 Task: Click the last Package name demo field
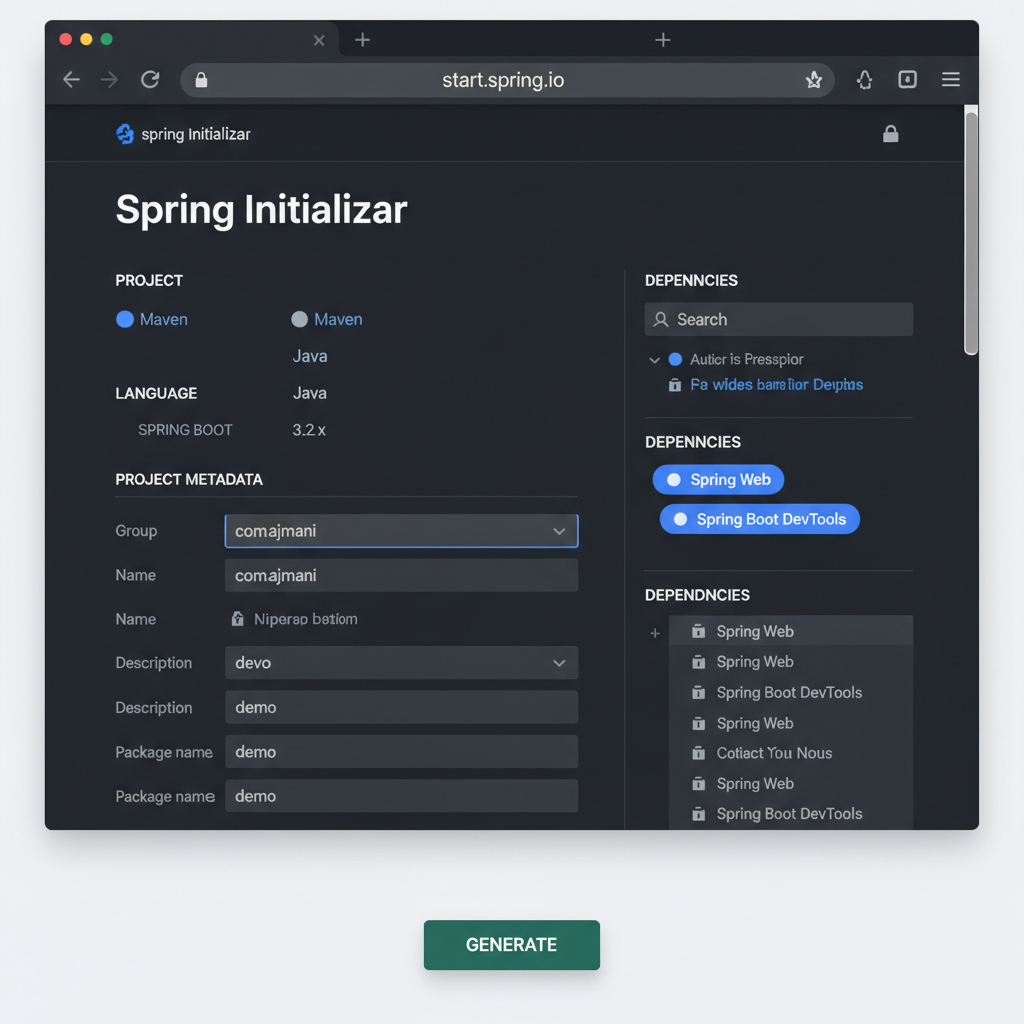click(401, 796)
